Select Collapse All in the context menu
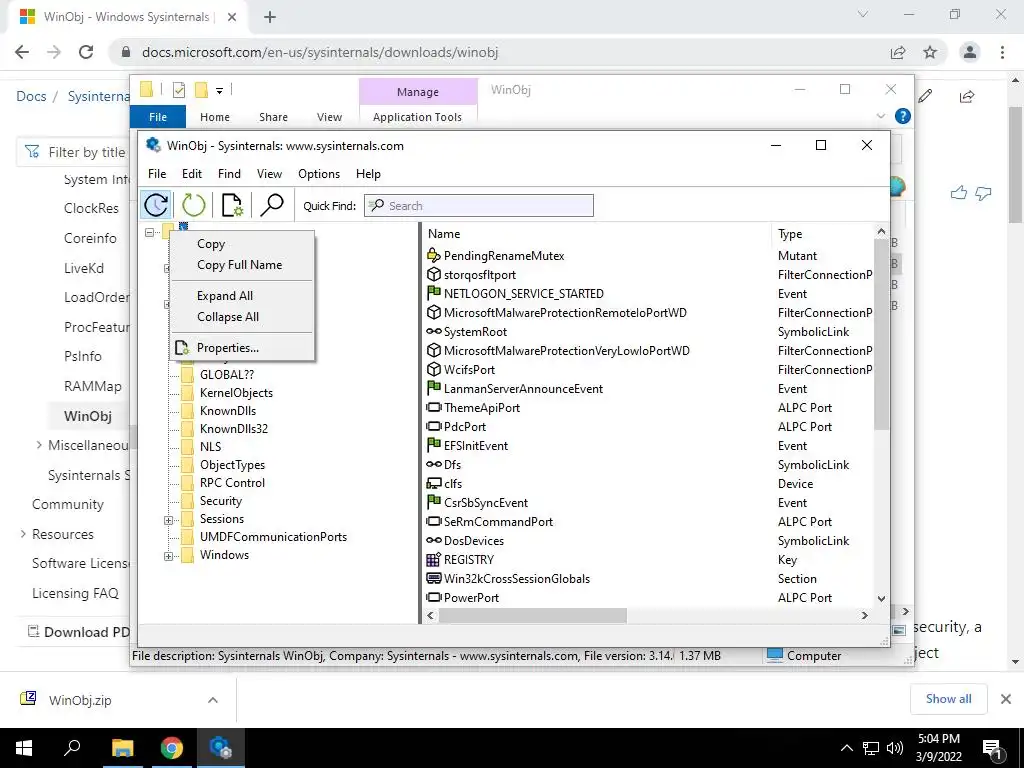The image size is (1024, 768). coord(228,317)
